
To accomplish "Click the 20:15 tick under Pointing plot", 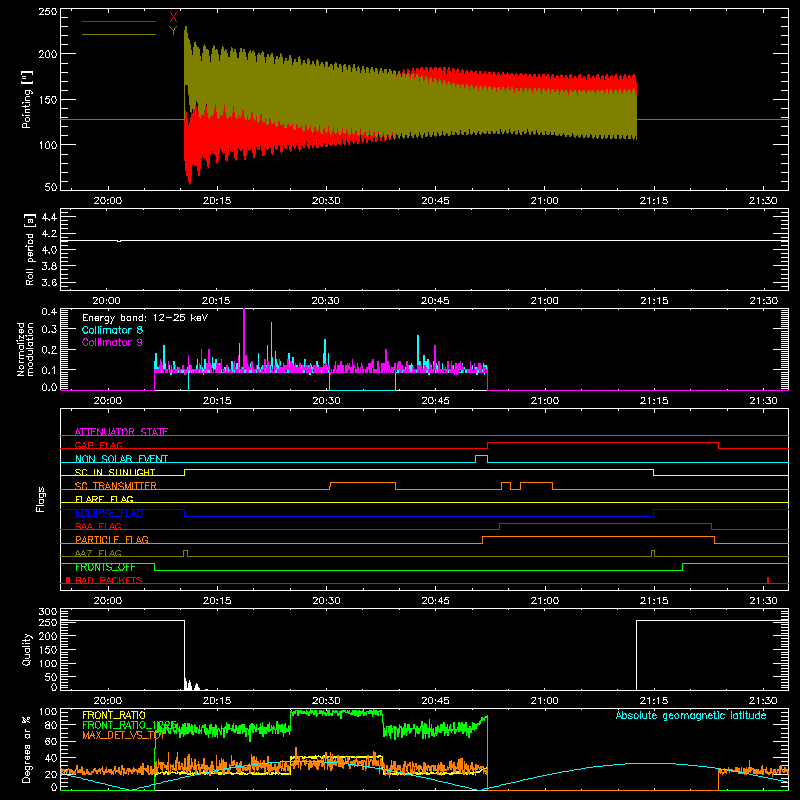I will (217, 201).
